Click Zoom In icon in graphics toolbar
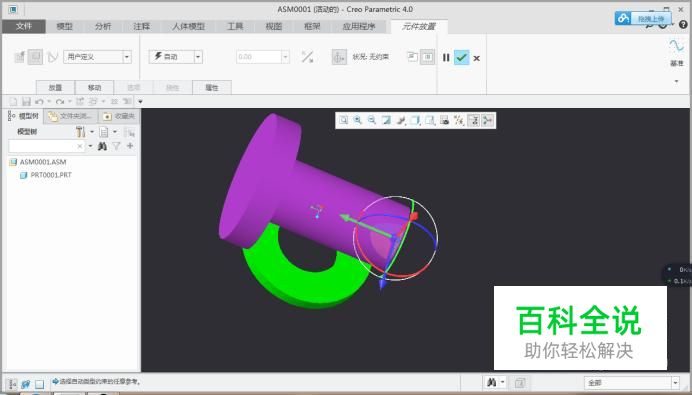The image size is (692, 395). coord(357,120)
